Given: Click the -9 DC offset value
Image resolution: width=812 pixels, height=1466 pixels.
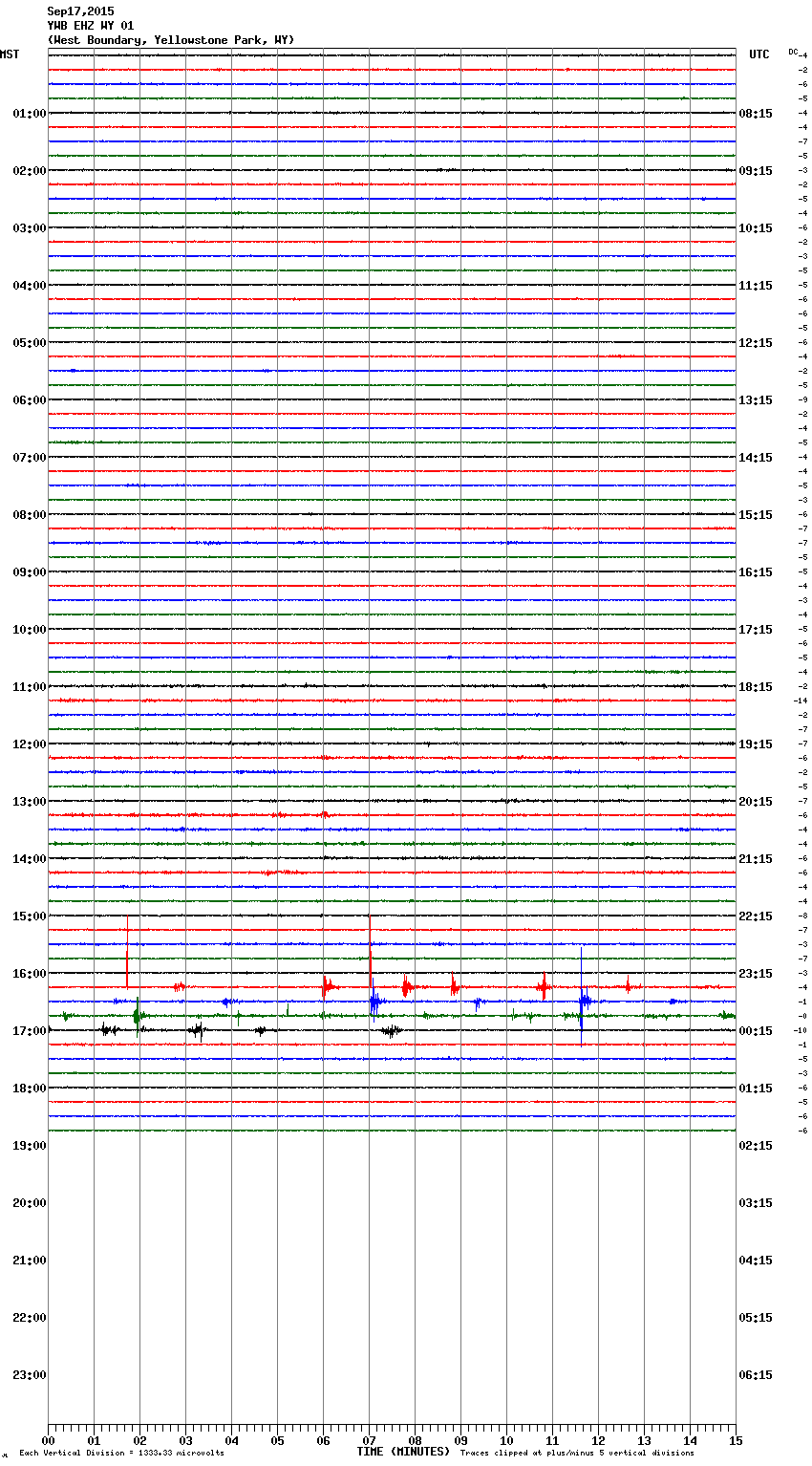Looking at the screenshot, I should click(x=803, y=399).
